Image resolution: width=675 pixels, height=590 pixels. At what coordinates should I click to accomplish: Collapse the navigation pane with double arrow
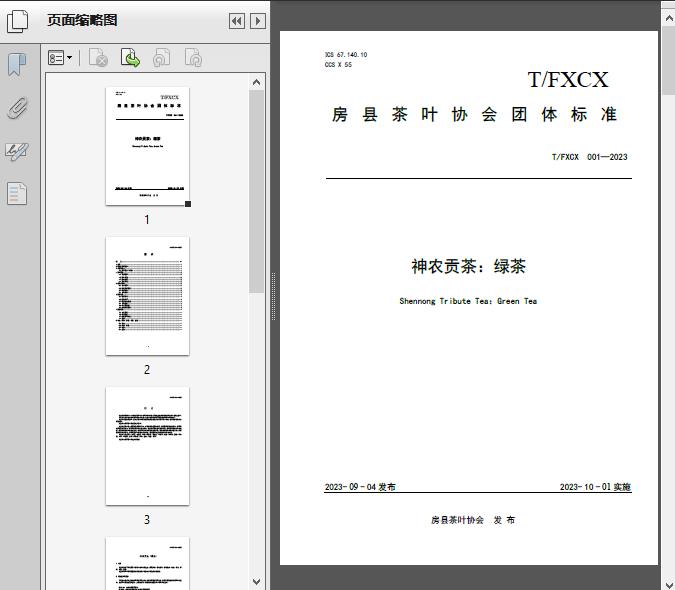(237, 21)
